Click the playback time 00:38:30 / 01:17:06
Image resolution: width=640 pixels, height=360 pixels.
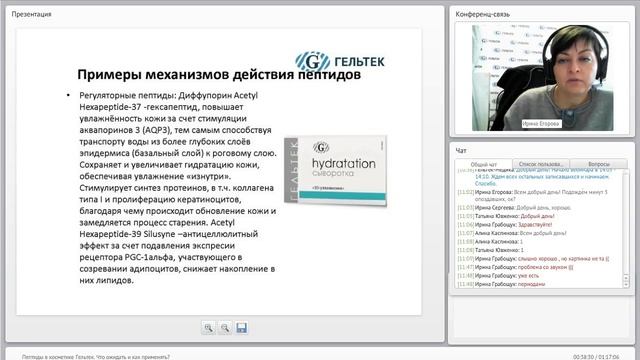[596, 357]
